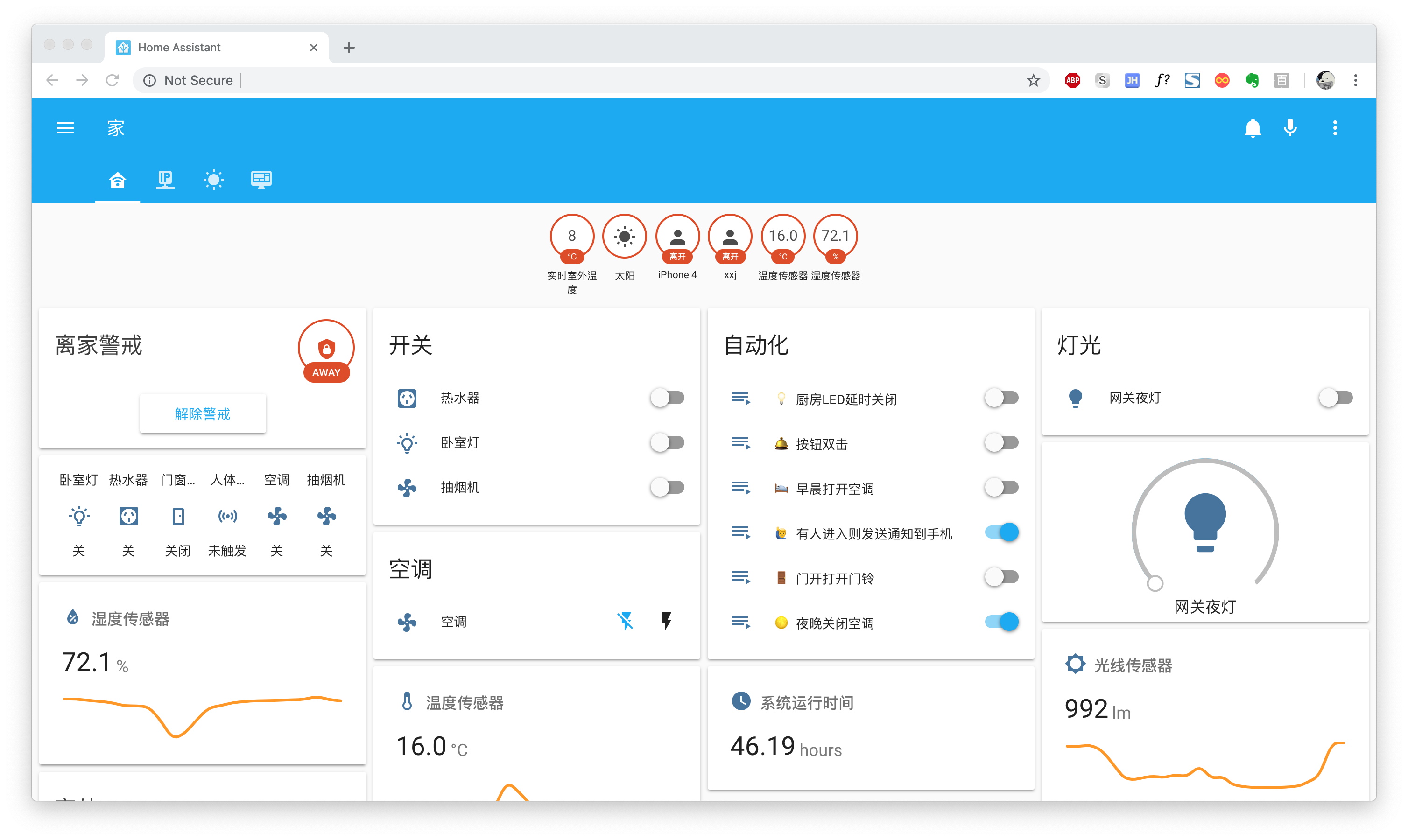Switch to the sun/weather view tab
Image resolution: width=1408 pixels, height=840 pixels.
(x=213, y=180)
